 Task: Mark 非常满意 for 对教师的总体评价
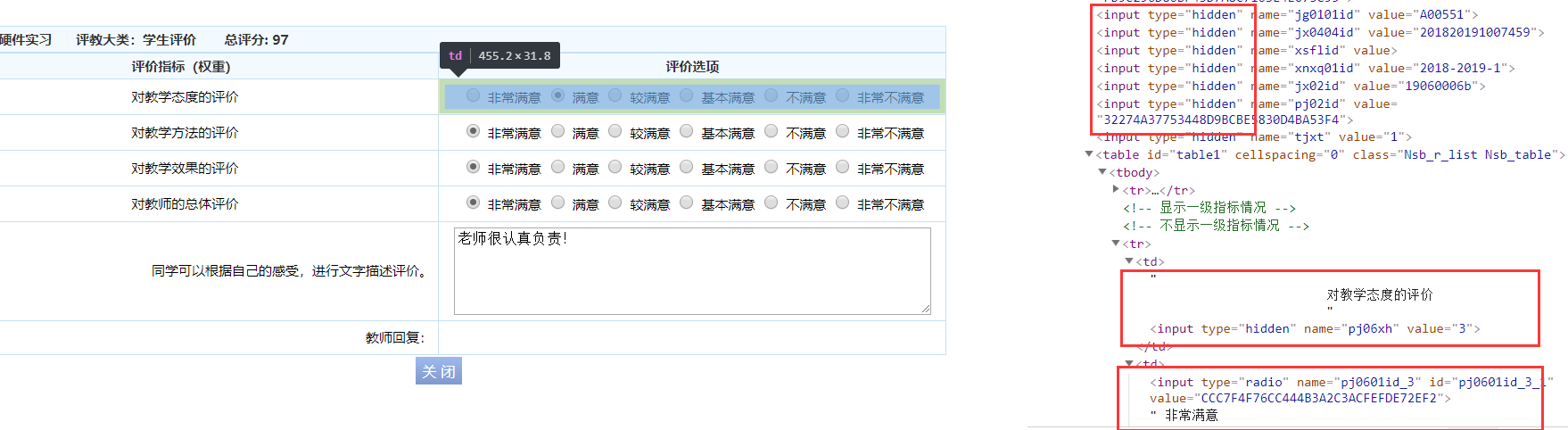(x=473, y=203)
